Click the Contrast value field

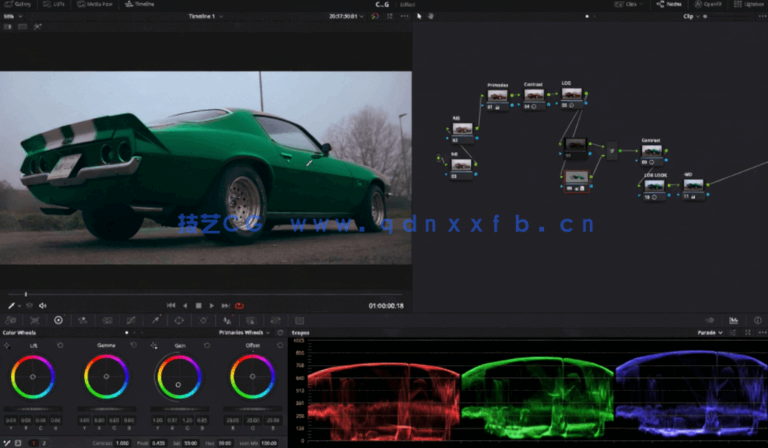pos(122,443)
